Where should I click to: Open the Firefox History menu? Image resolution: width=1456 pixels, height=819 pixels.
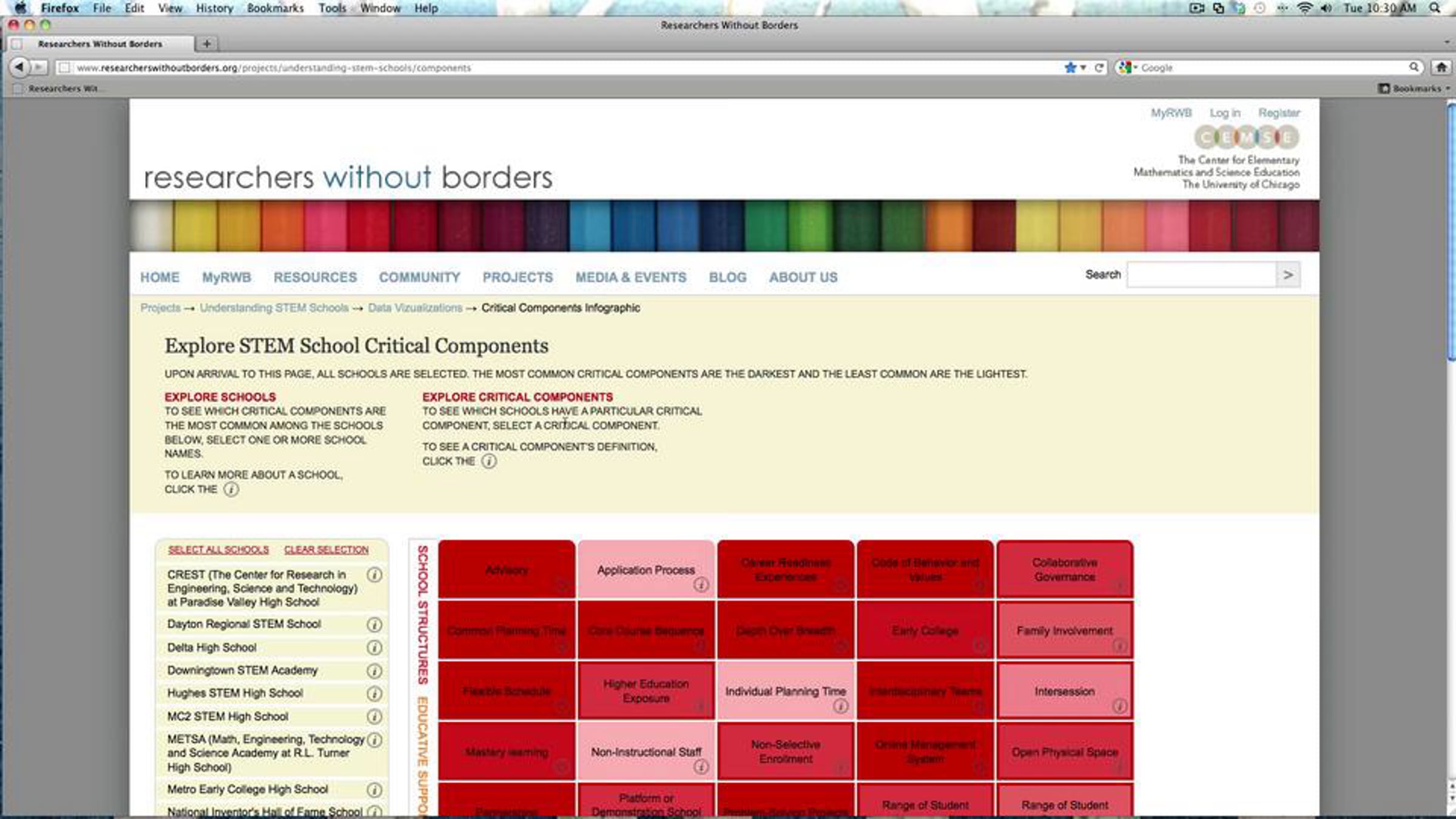(x=215, y=8)
